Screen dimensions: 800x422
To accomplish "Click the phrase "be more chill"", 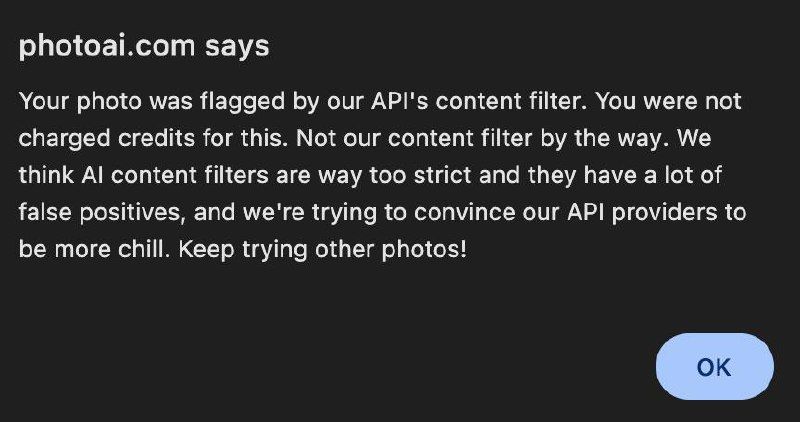I will click(x=94, y=249).
